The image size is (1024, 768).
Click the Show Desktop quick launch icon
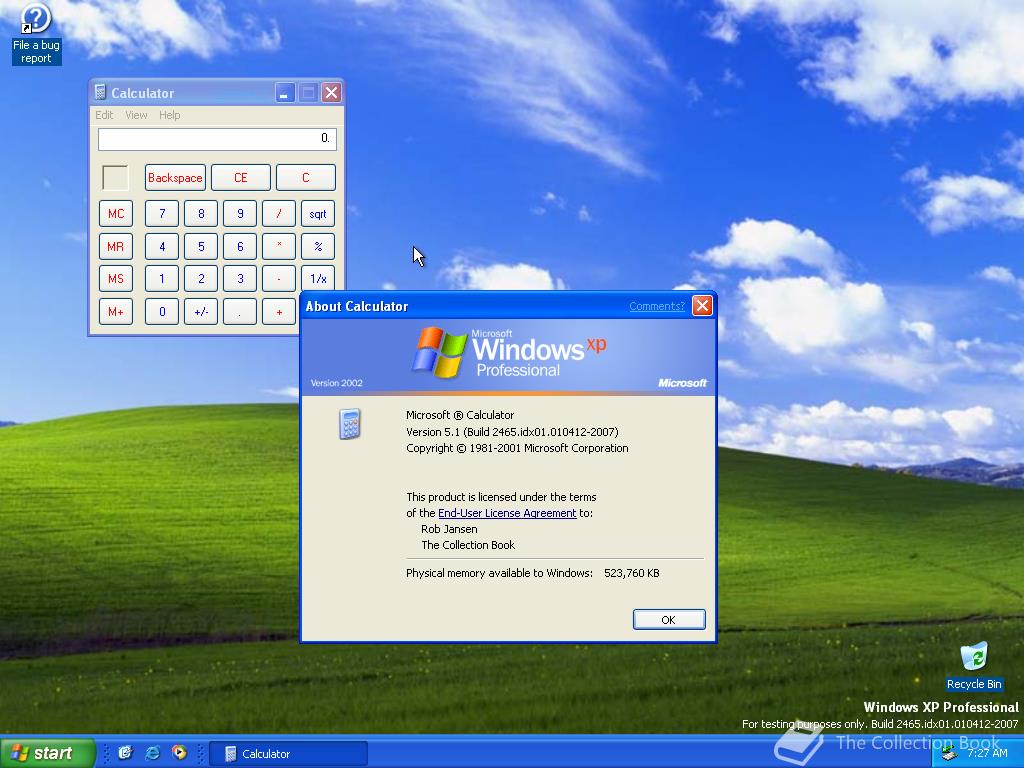125,753
